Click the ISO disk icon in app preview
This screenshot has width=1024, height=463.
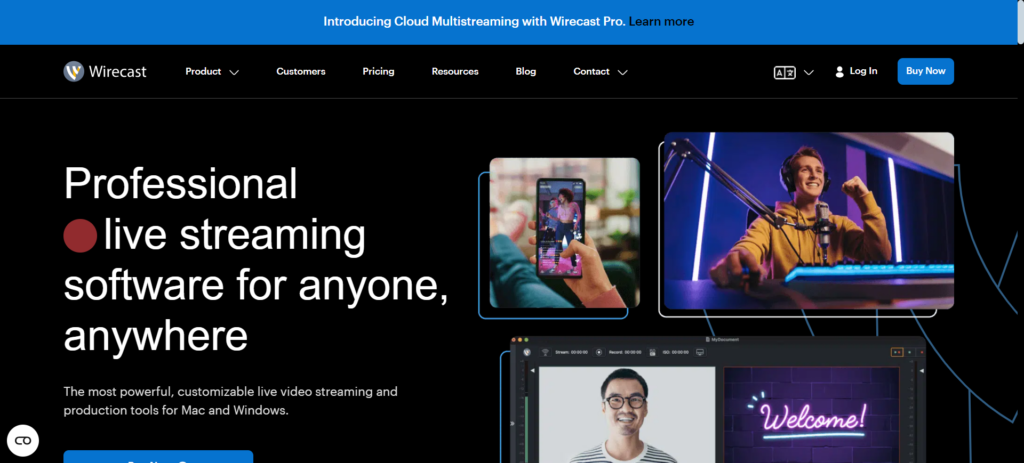tap(651, 352)
